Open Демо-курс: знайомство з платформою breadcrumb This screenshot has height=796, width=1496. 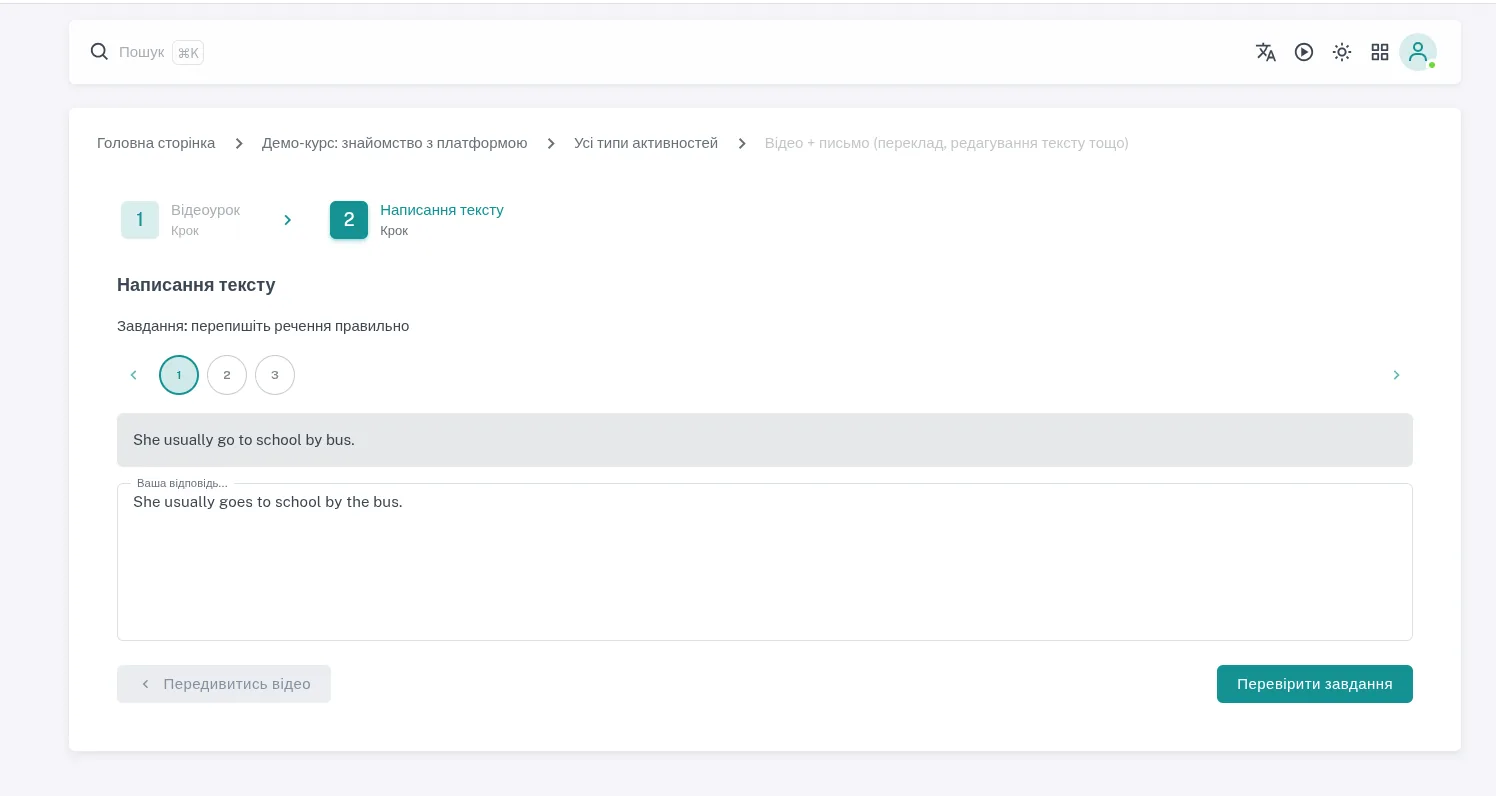(x=395, y=143)
